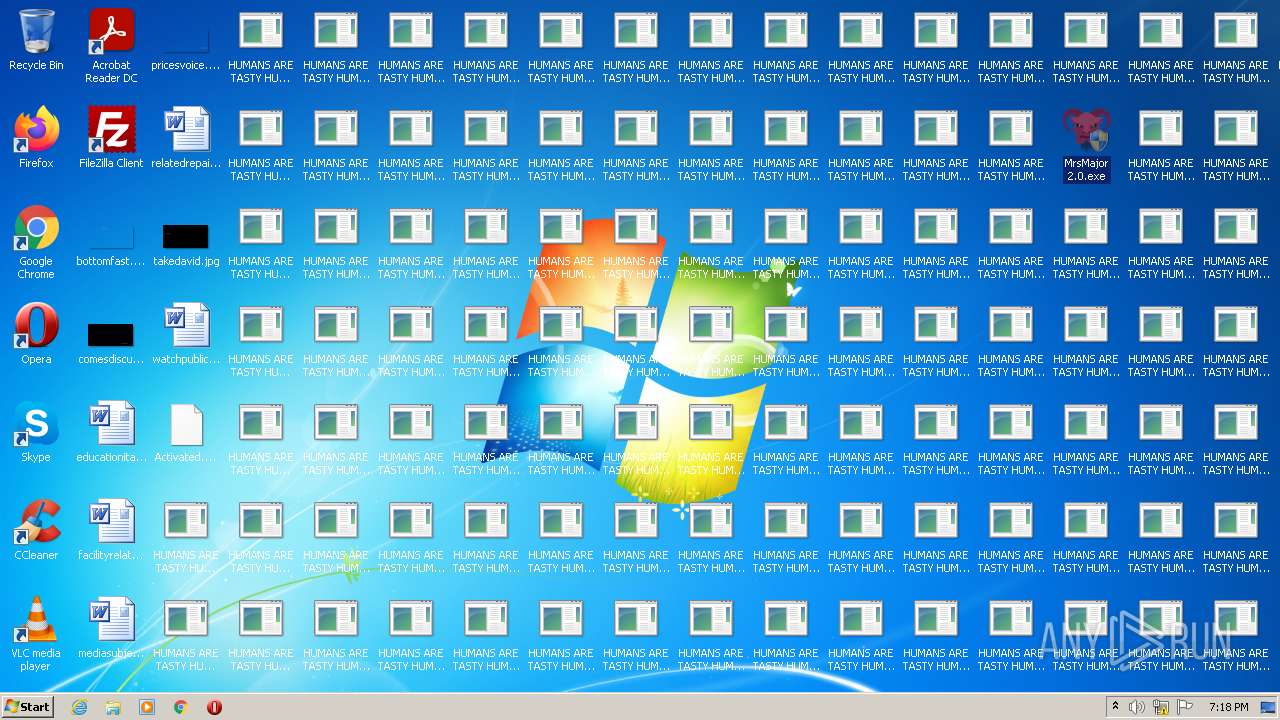Select the watchpublic Word document
Image resolution: width=1280 pixels, height=720 pixels.
[x=186, y=334]
